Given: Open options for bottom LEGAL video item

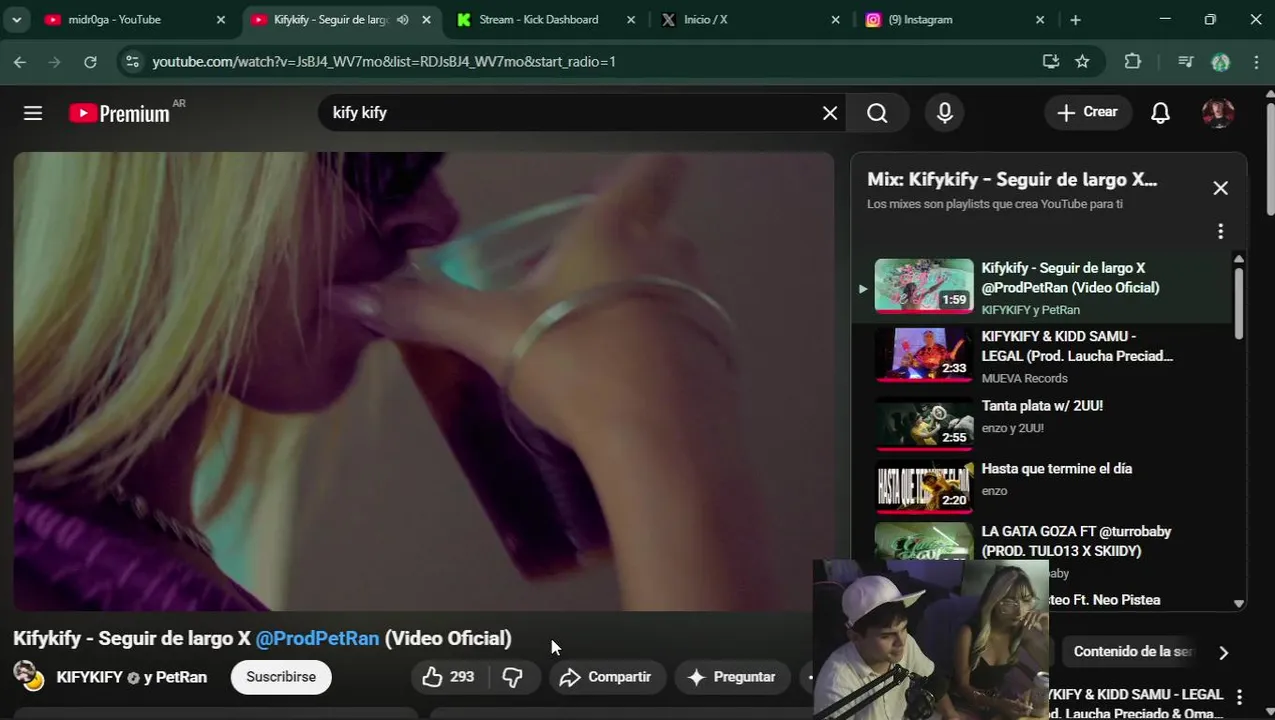Looking at the screenshot, I should pyautogui.click(x=1239, y=697).
